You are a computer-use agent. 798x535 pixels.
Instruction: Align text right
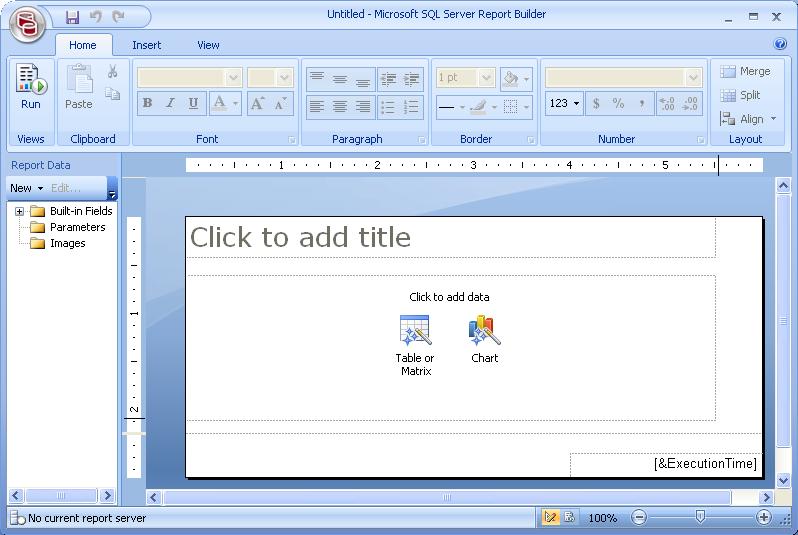(363, 106)
